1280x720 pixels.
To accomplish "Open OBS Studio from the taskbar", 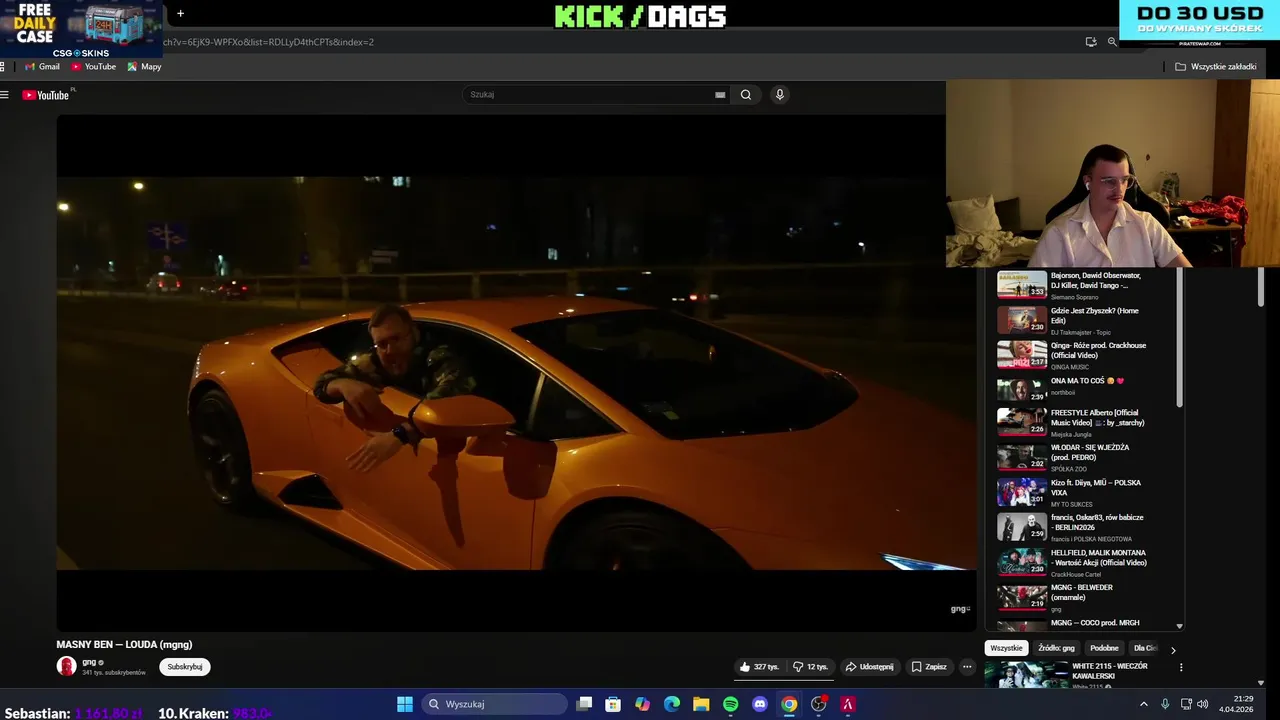I will pyautogui.click(x=819, y=704).
